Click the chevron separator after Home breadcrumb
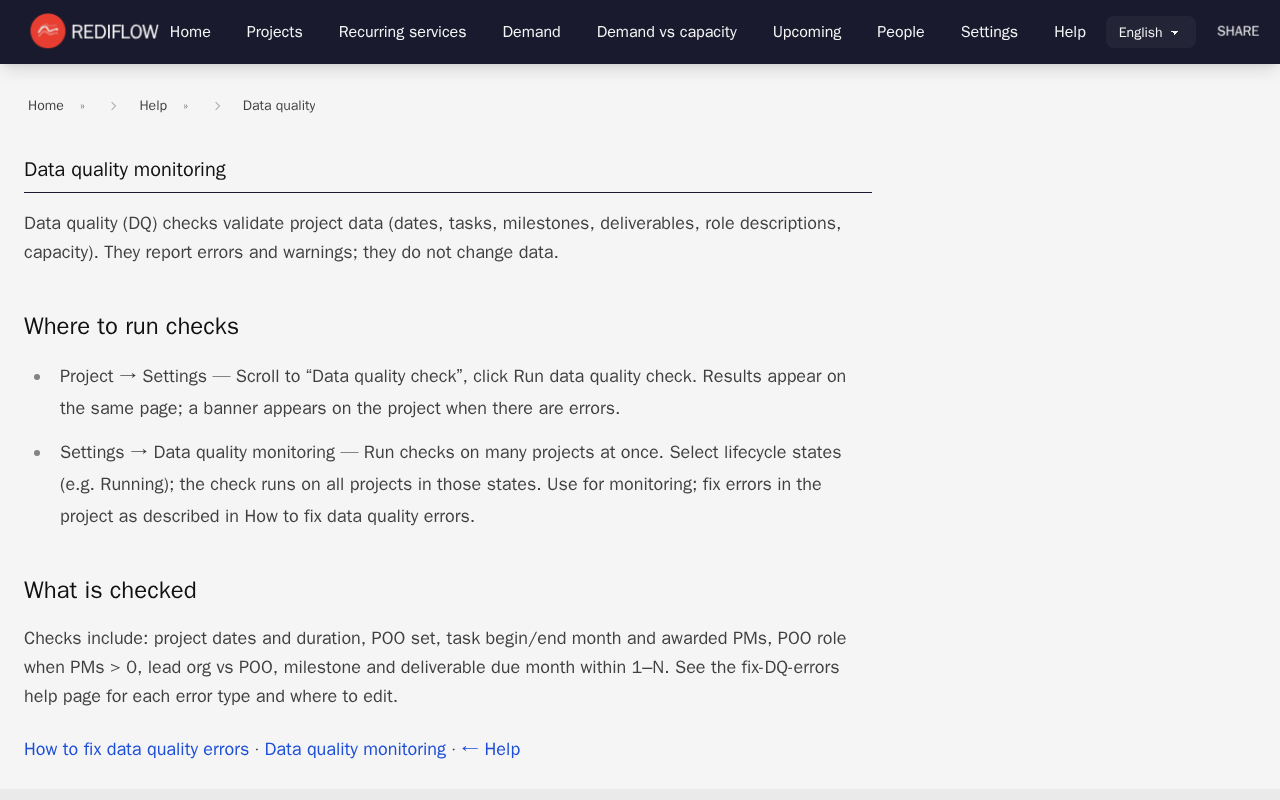The width and height of the screenshot is (1280, 800). (113, 106)
